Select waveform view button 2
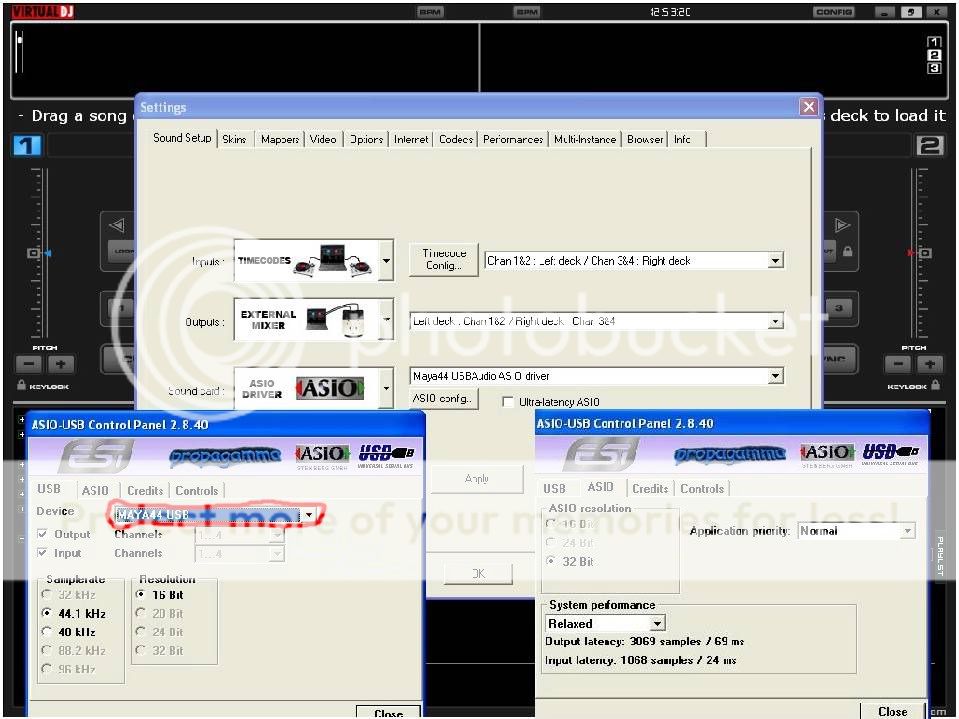959x719 pixels. pyautogui.click(x=934, y=55)
